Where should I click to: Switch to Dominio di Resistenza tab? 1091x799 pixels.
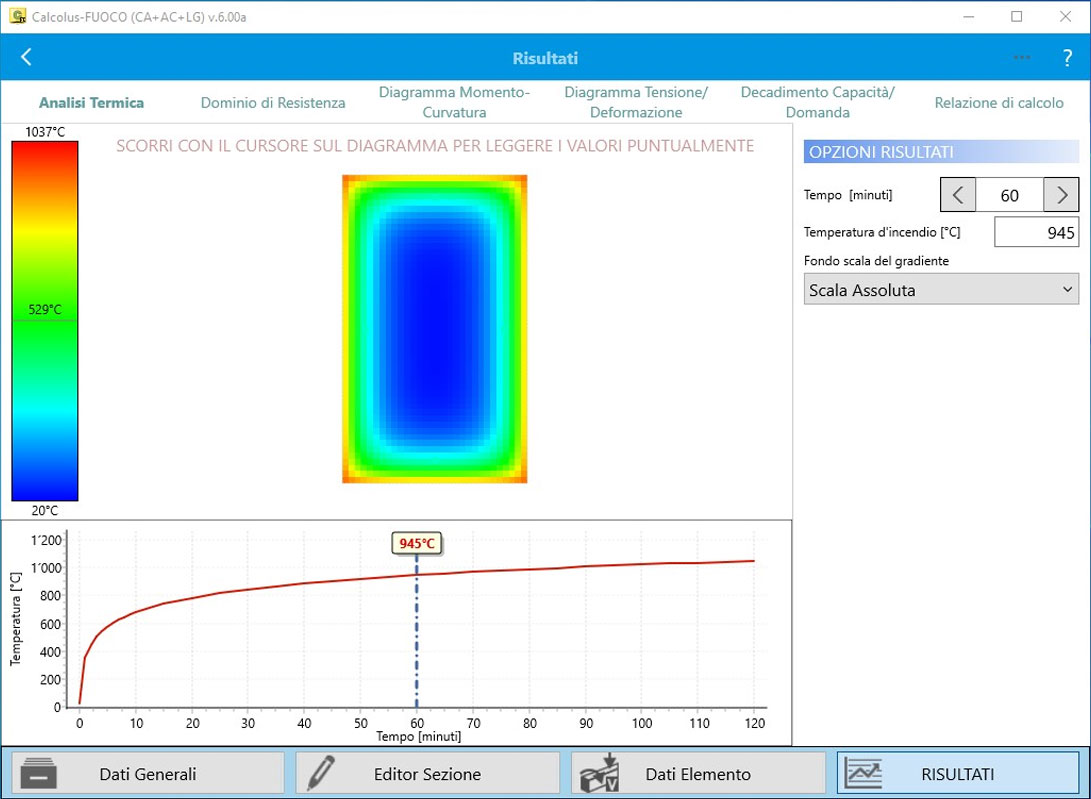(273, 103)
